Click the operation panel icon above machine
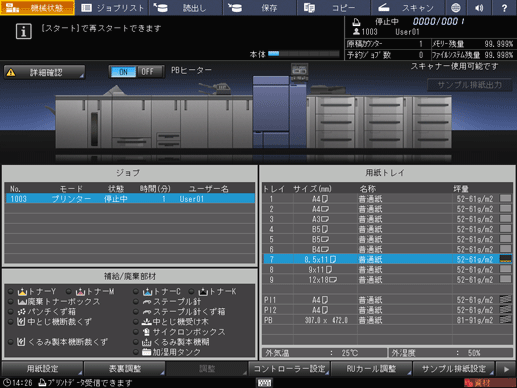517x388 pixels. coord(299,70)
